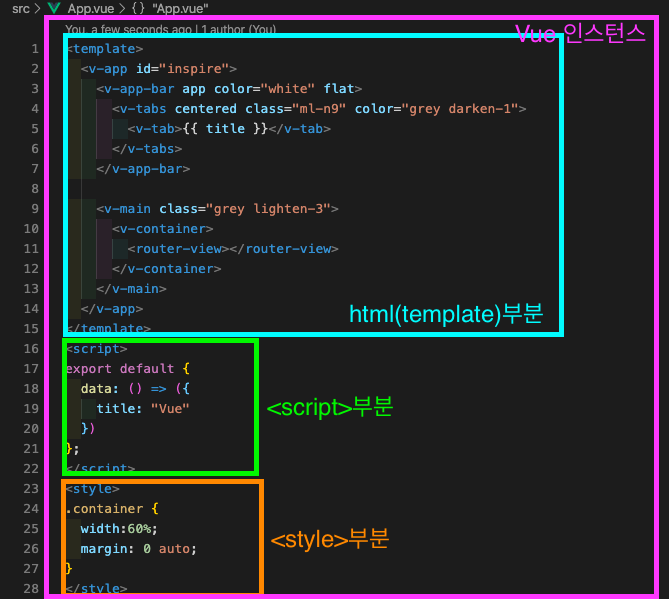This screenshot has height=599, width=669.
Task: Click the "grey lighten-3" class value
Action: pyautogui.click(x=268, y=209)
